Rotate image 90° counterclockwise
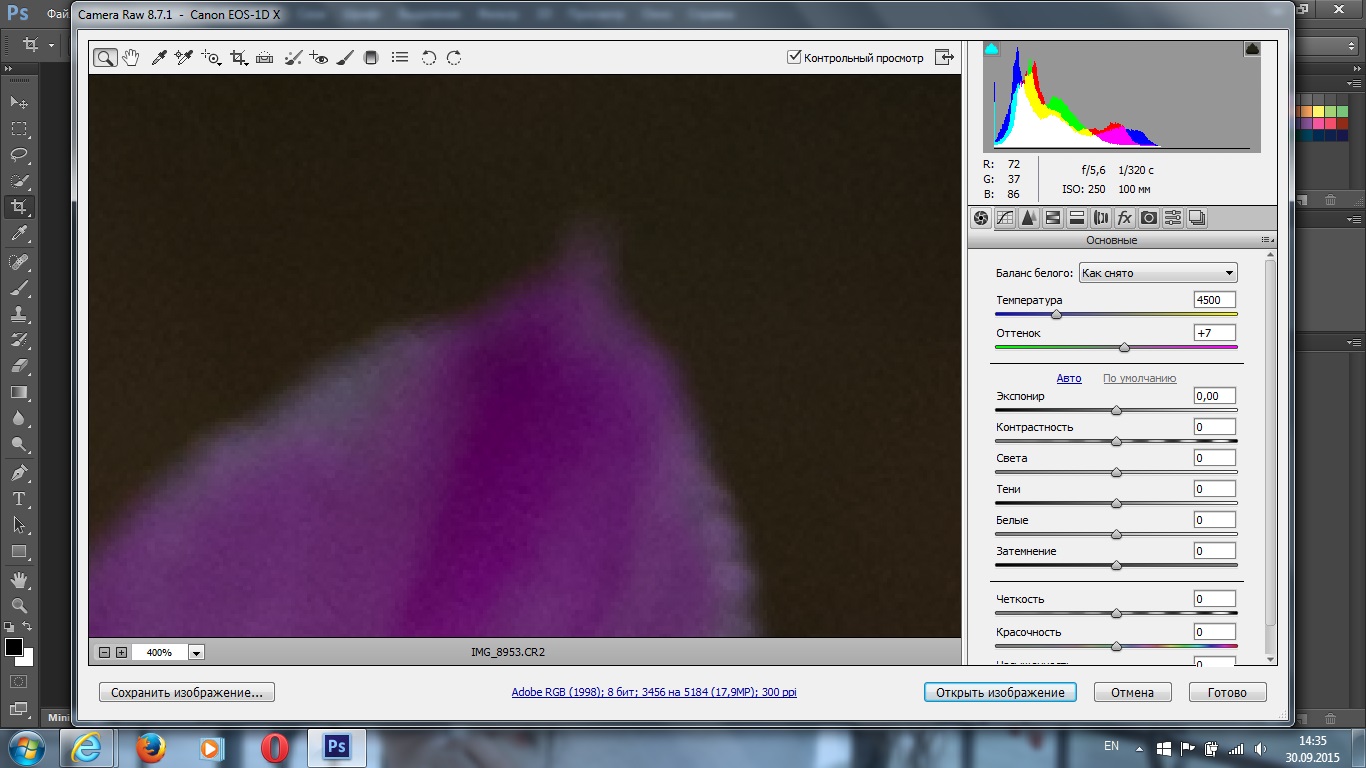This screenshot has height=768, width=1366. pyautogui.click(x=429, y=58)
